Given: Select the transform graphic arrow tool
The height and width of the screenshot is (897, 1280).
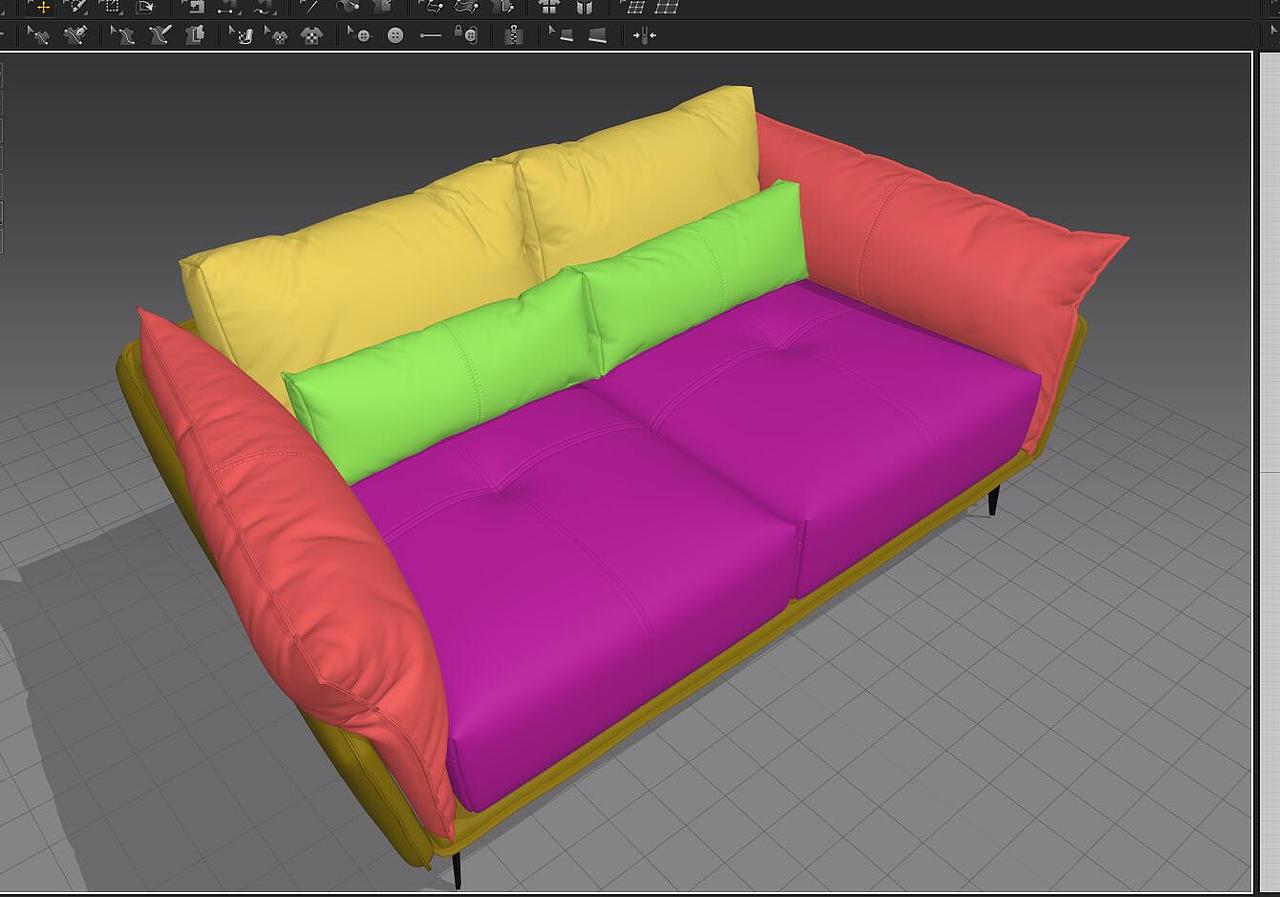Looking at the screenshot, I should pyautogui.click(x=241, y=35).
